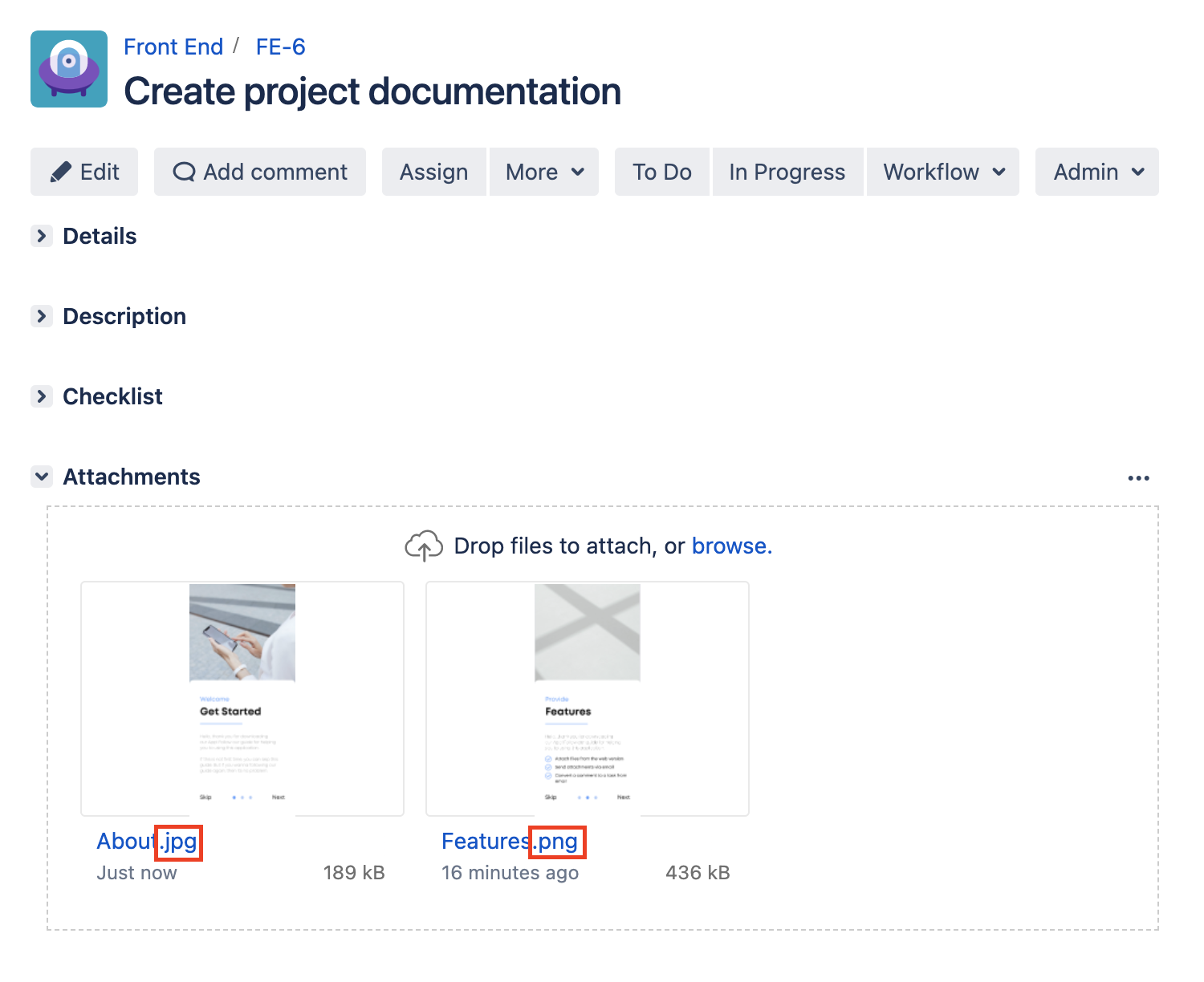Open the About.jpg attachment thumbnail
The image size is (1204, 982).
(x=242, y=698)
